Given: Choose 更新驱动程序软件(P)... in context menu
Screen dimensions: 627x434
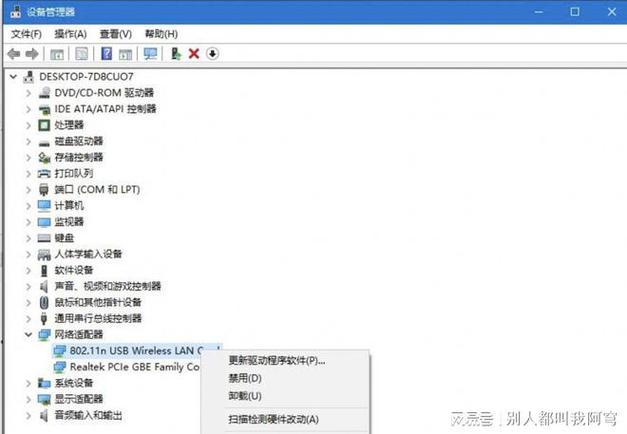Looking at the screenshot, I should tap(277, 361).
